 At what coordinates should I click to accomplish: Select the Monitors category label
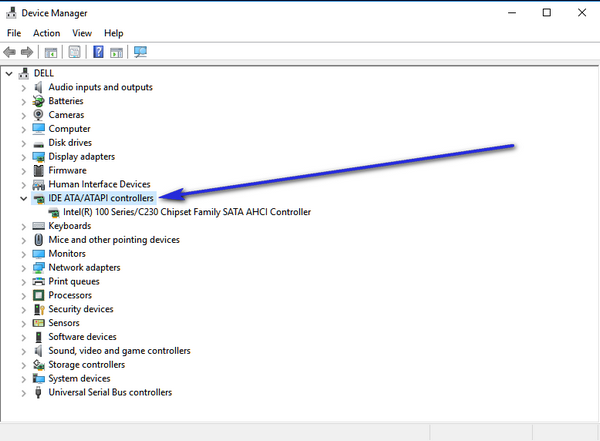[67, 253]
